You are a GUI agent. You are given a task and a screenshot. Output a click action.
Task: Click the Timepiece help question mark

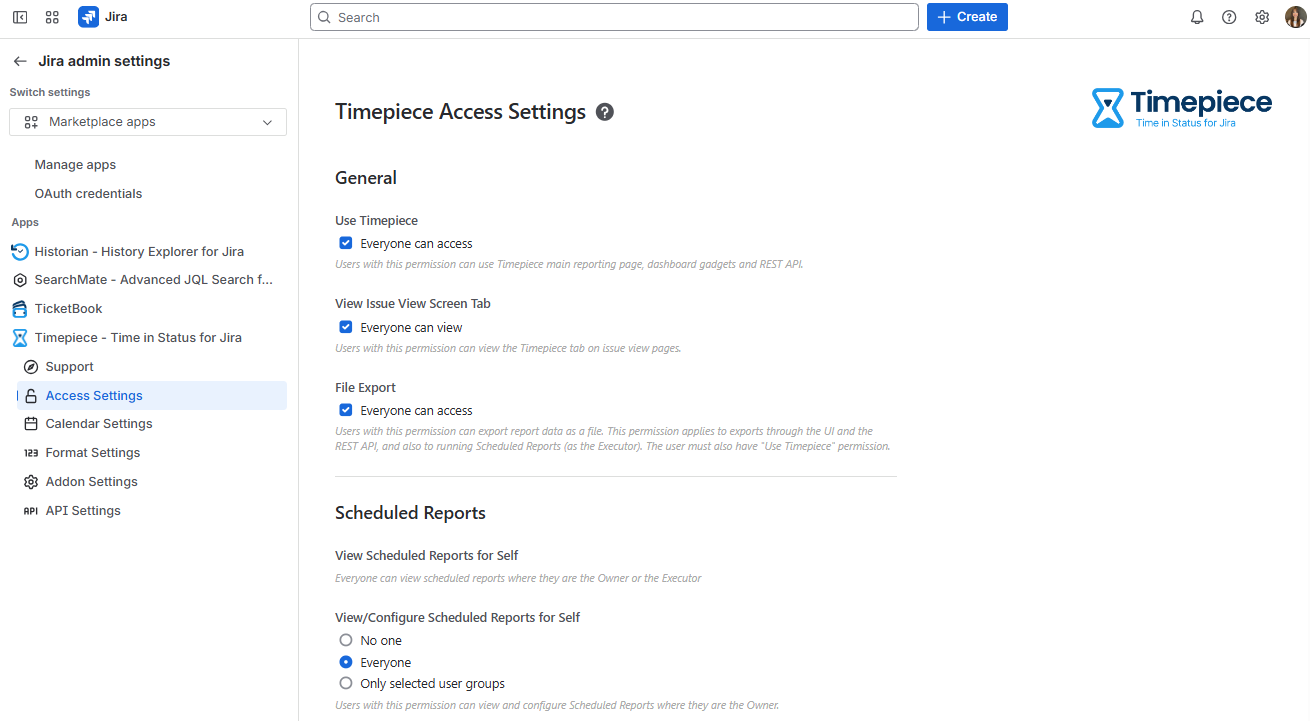[605, 112]
